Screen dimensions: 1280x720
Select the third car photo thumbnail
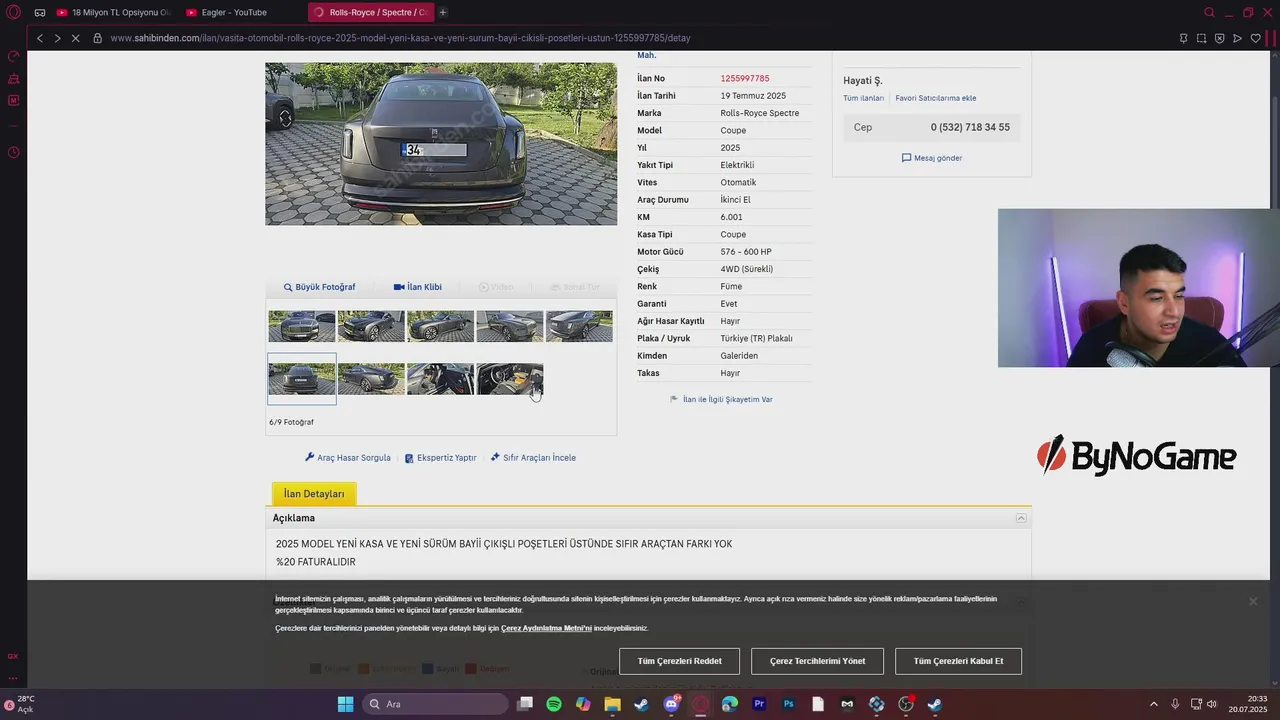tap(440, 326)
